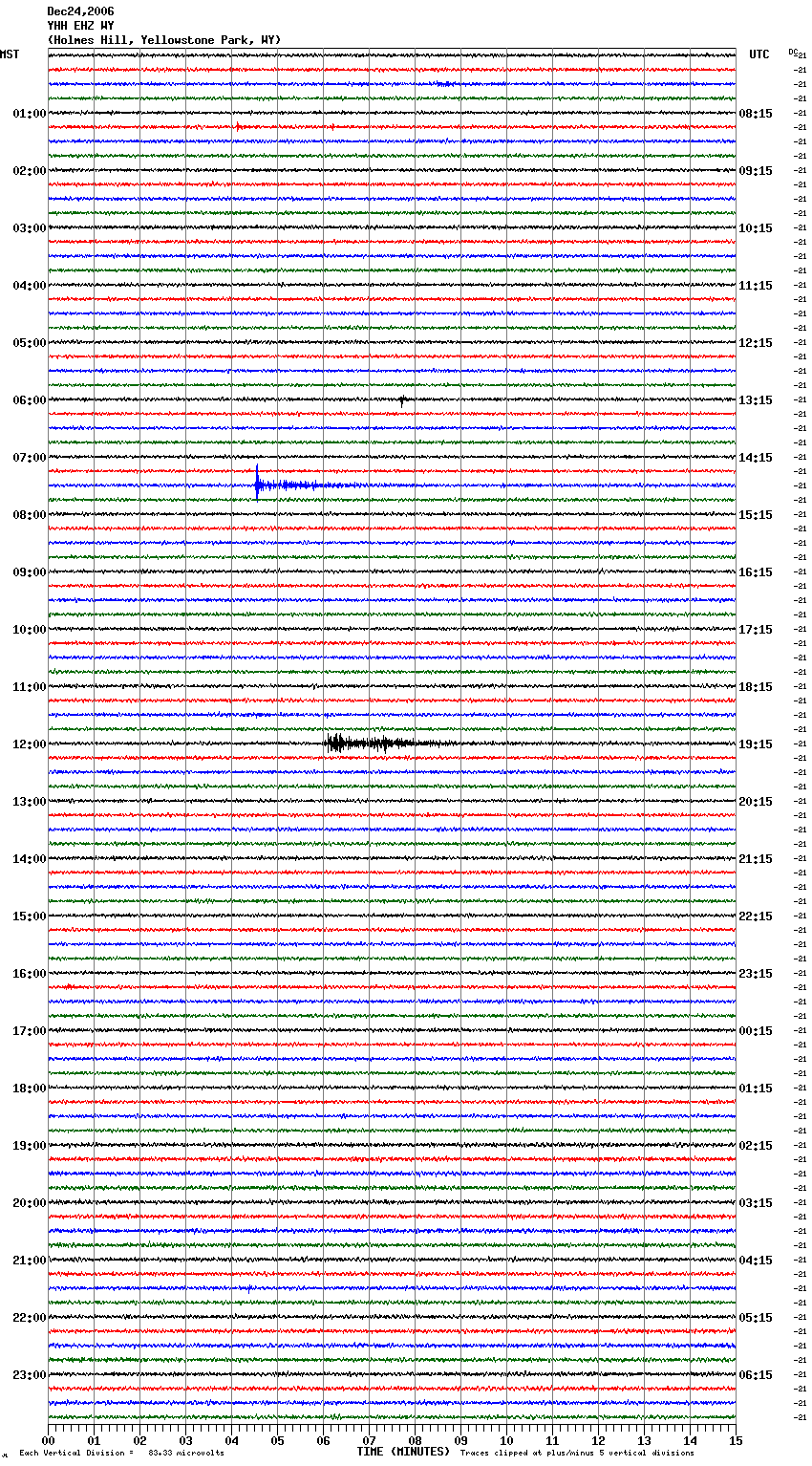Click the small black spike on the 06:00 trace
This screenshot has height=1466, width=812.
(x=402, y=400)
